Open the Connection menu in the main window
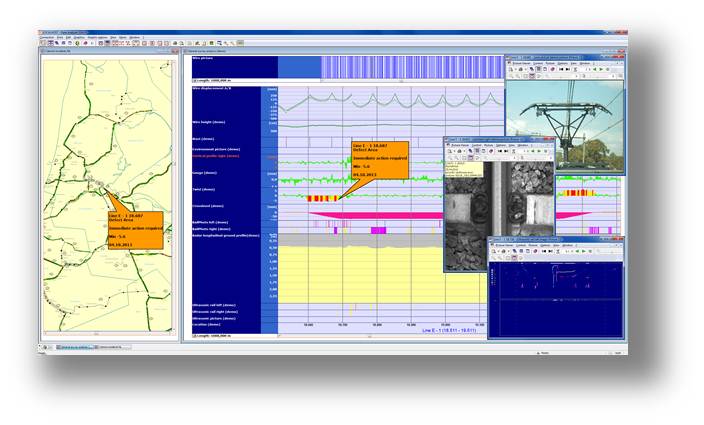 coord(47,37)
